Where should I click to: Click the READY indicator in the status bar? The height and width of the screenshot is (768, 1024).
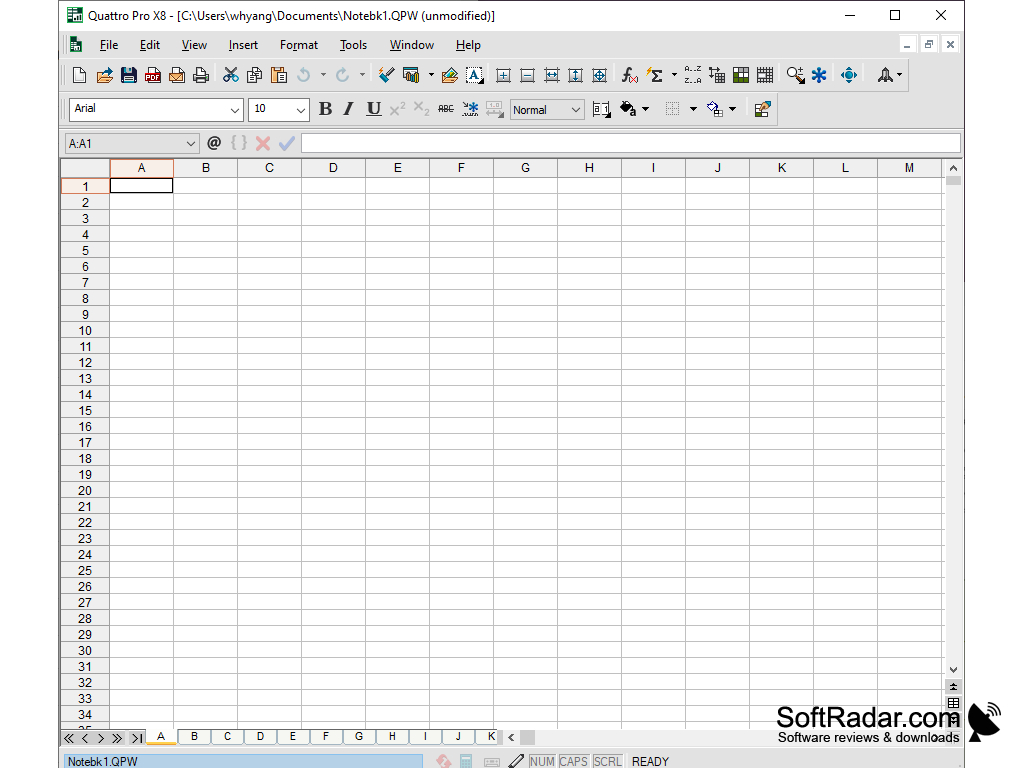pos(650,761)
